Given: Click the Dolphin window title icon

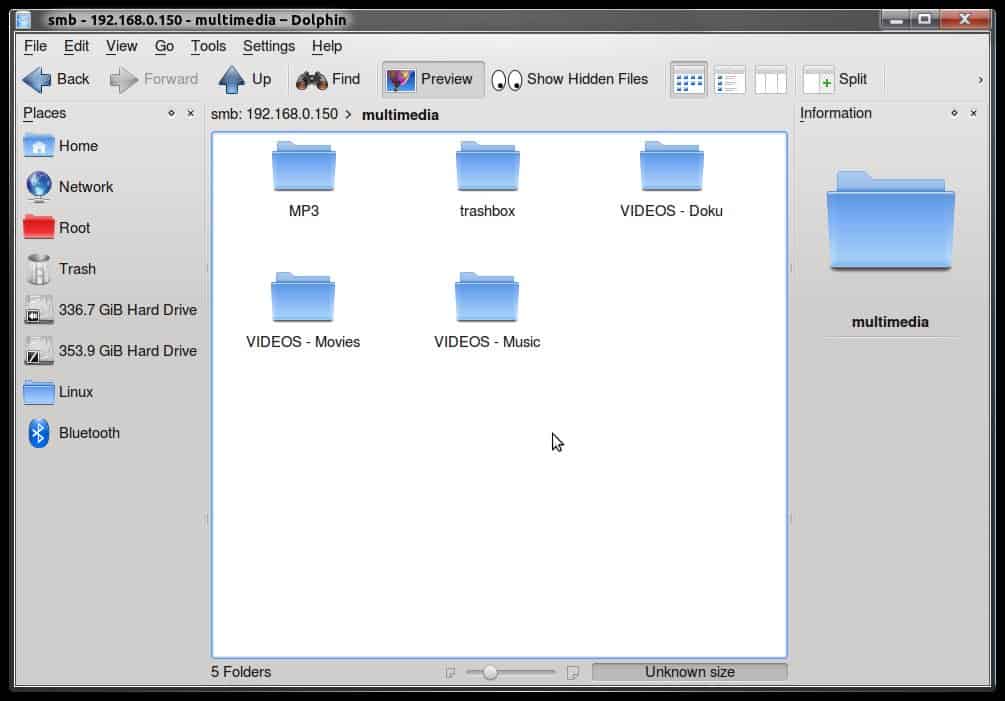Looking at the screenshot, I should tap(24, 20).
